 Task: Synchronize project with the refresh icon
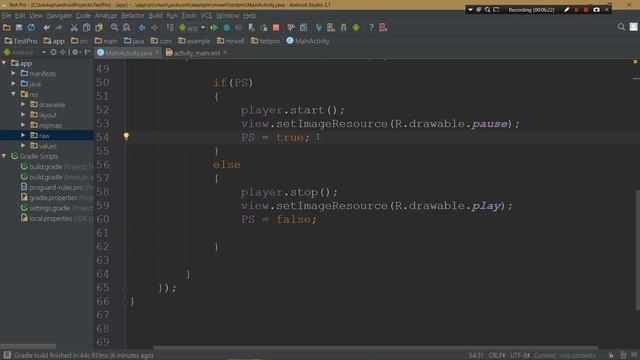point(31,27)
